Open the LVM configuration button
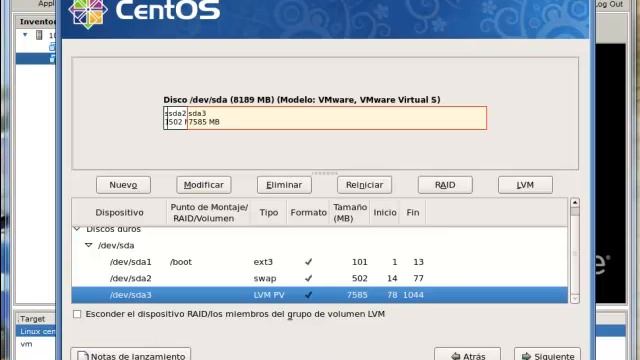Screen dimensions: 640x360 click(525, 185)
